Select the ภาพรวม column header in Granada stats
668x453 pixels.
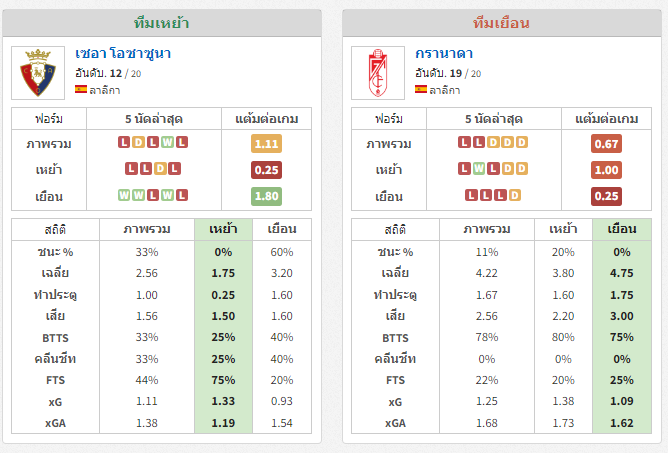(x=487, y=229)
